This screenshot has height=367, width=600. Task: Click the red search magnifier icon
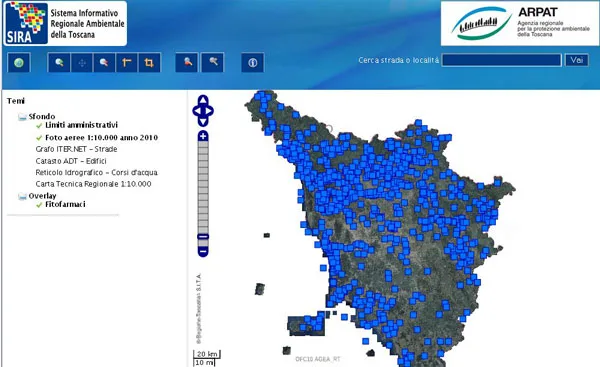(x=187, y=62)
